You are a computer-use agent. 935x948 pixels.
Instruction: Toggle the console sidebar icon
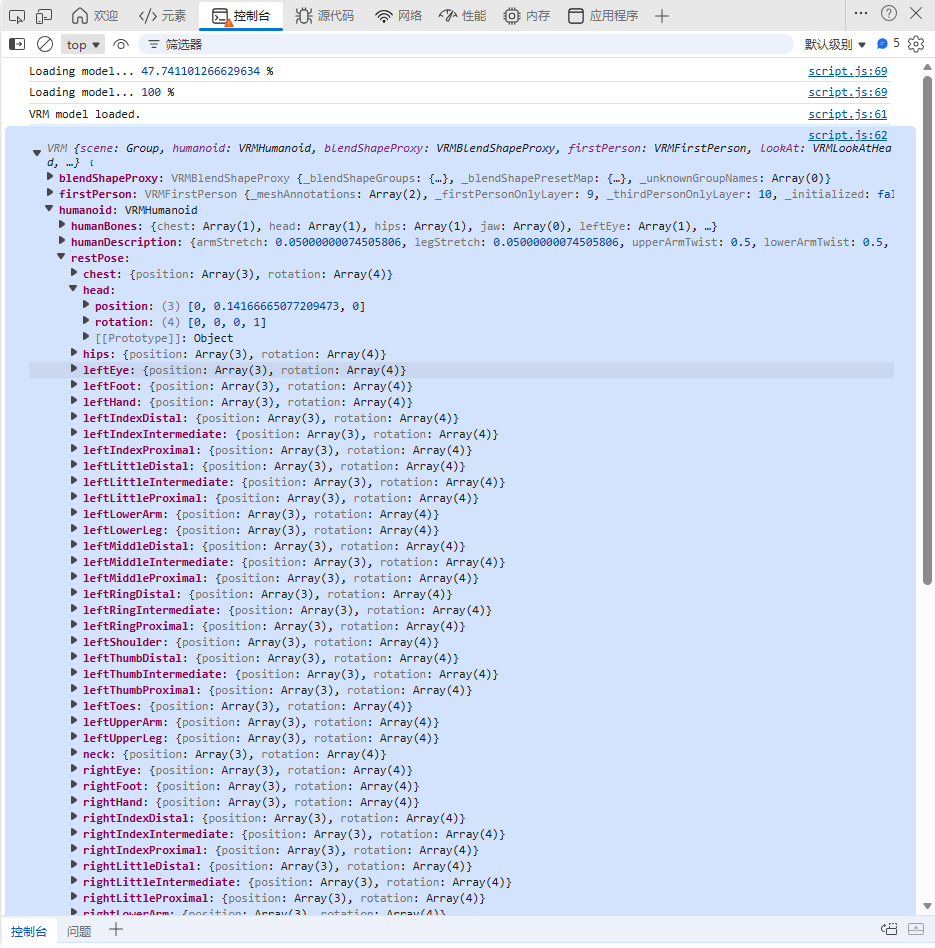[x=17, y=44]
